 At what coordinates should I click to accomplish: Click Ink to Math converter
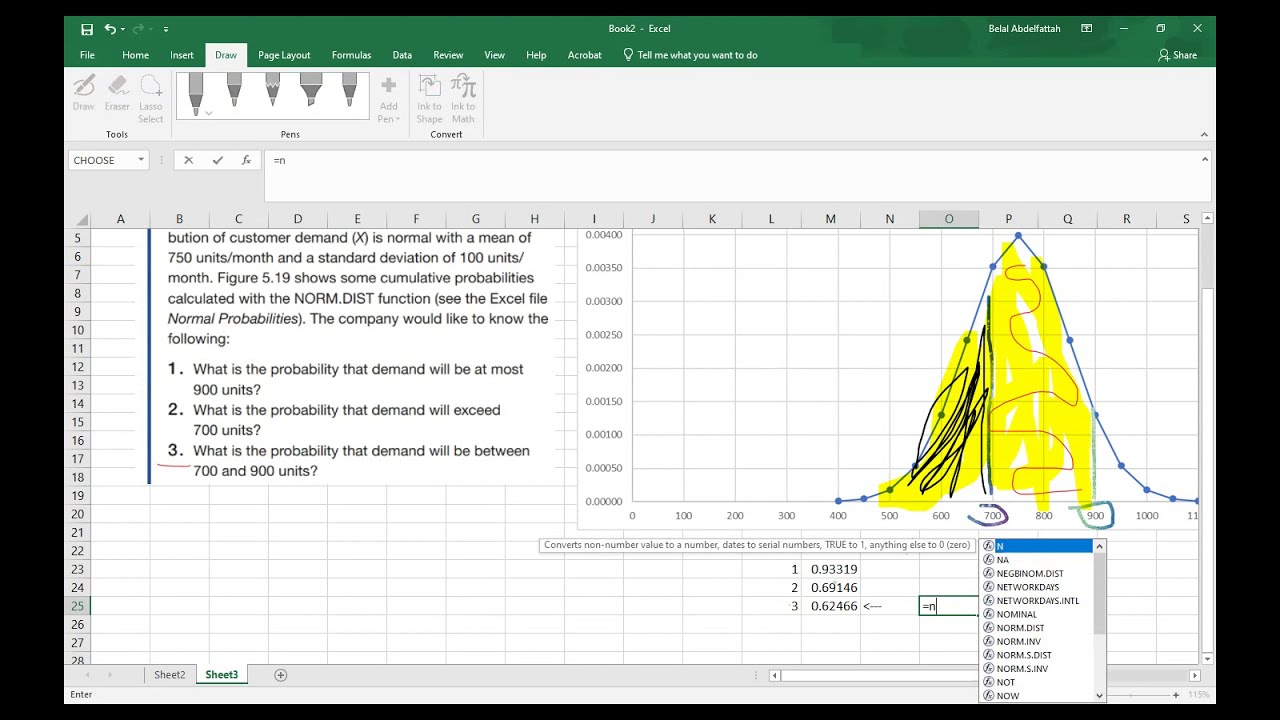coord(463,99)
